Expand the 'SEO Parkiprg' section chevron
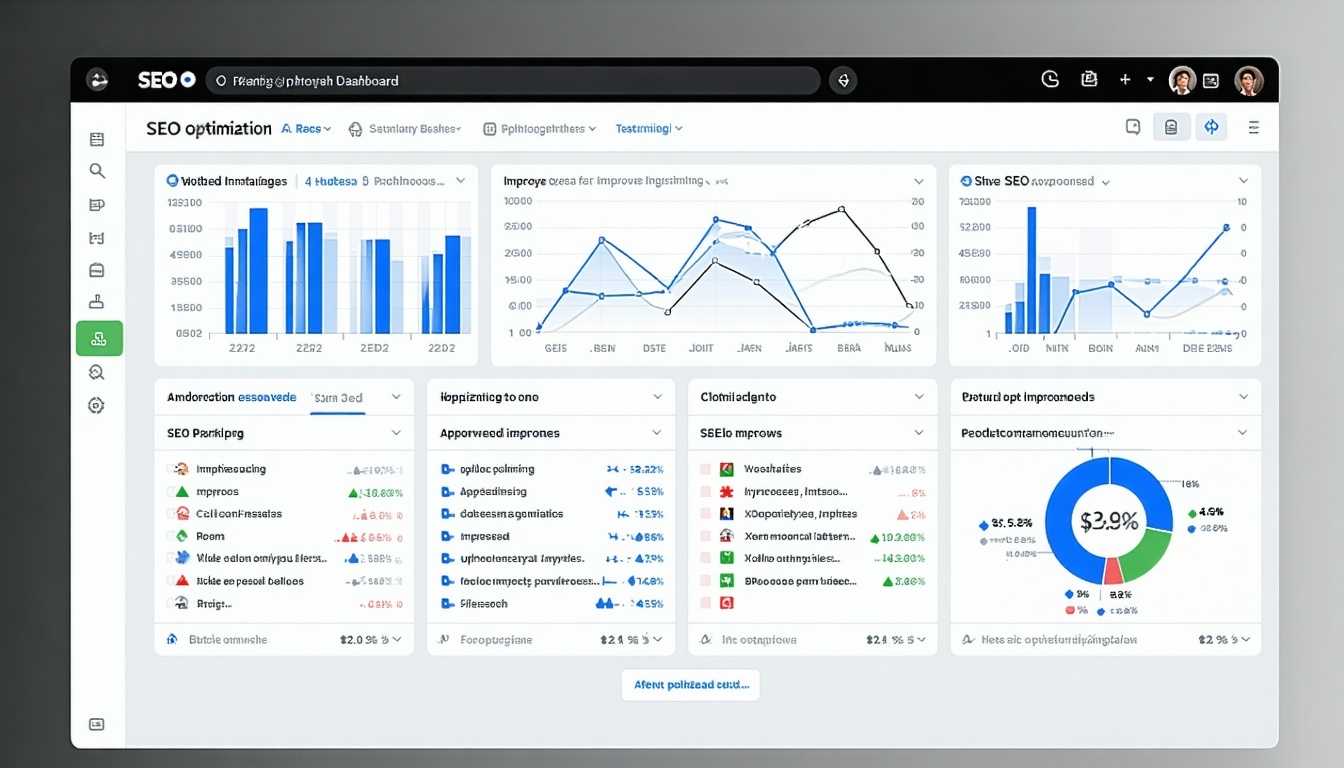The image size is (1344, 768). (x=396, y=433)
